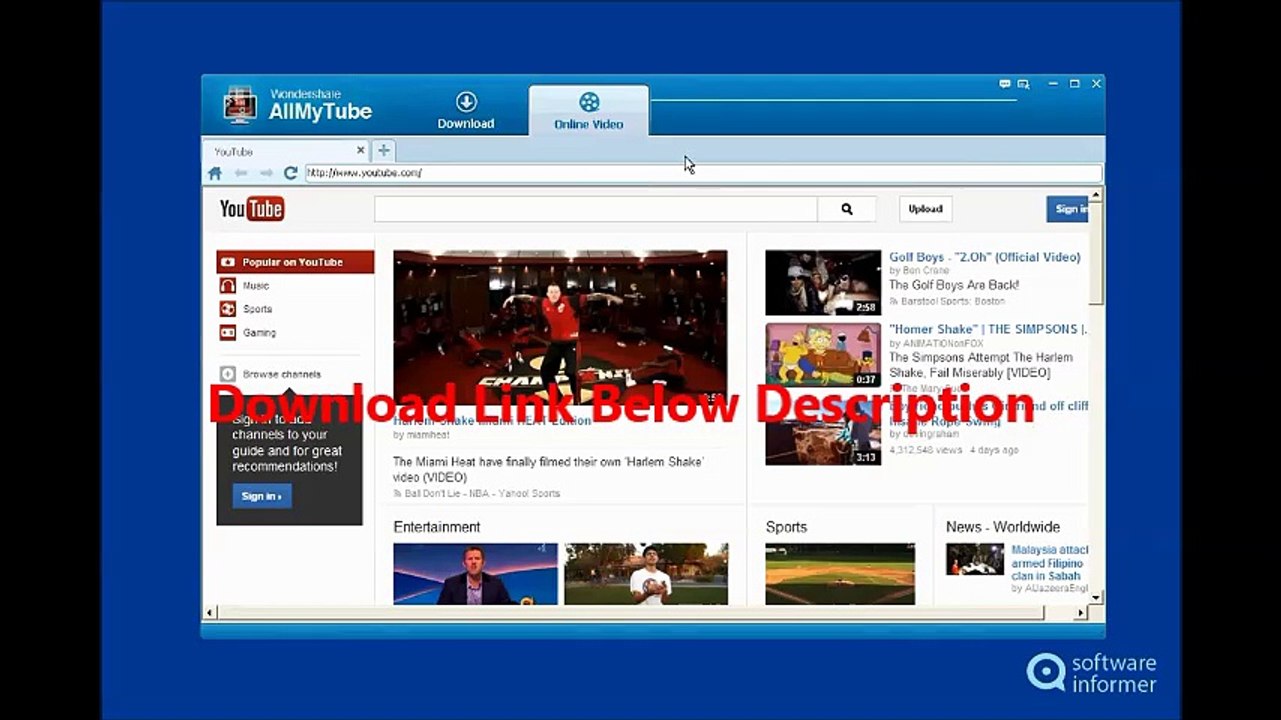Screen dimensions: 1281x720
Task: Open the baseball field Sports thumbnail
Action: [840, 574]
